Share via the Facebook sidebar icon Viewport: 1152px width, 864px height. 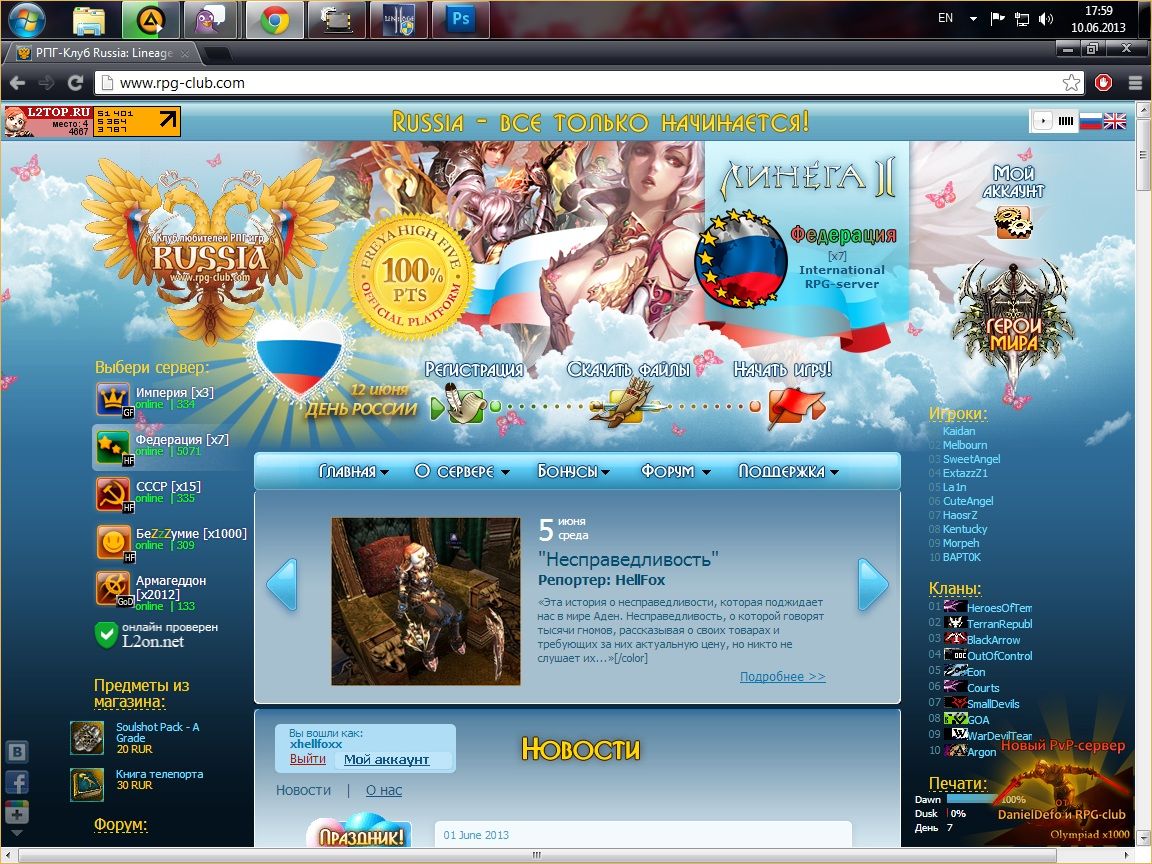(x=17, y=782)
